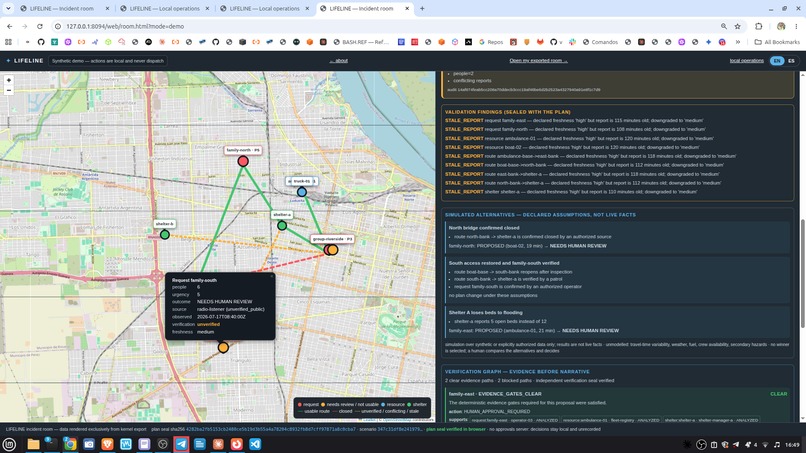806x453 pixels.
Task: Show more bookmarks chevron
Action: click(x=738, y=42)
